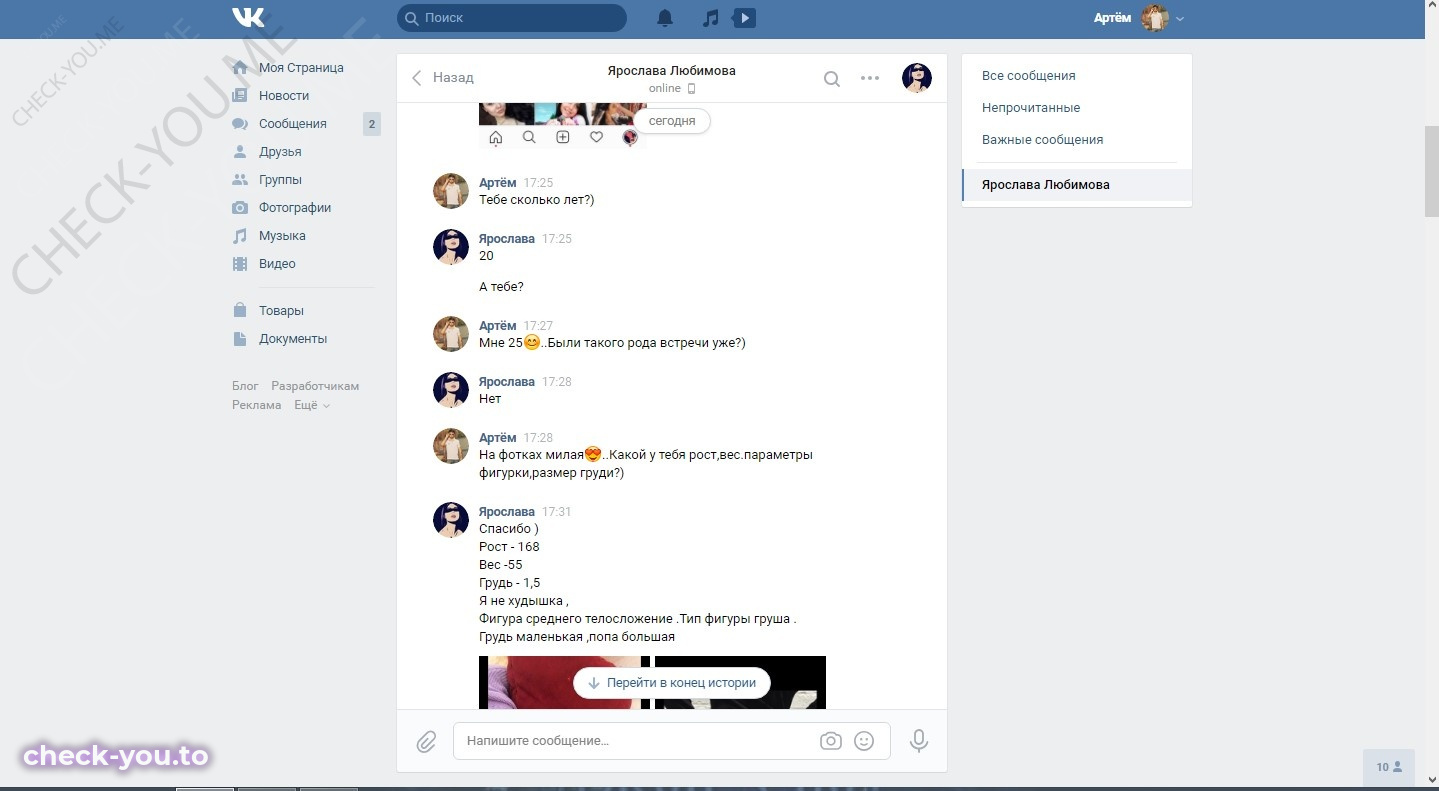
Task: Open the friends online counter 10
Action: tap(1389, 767)
